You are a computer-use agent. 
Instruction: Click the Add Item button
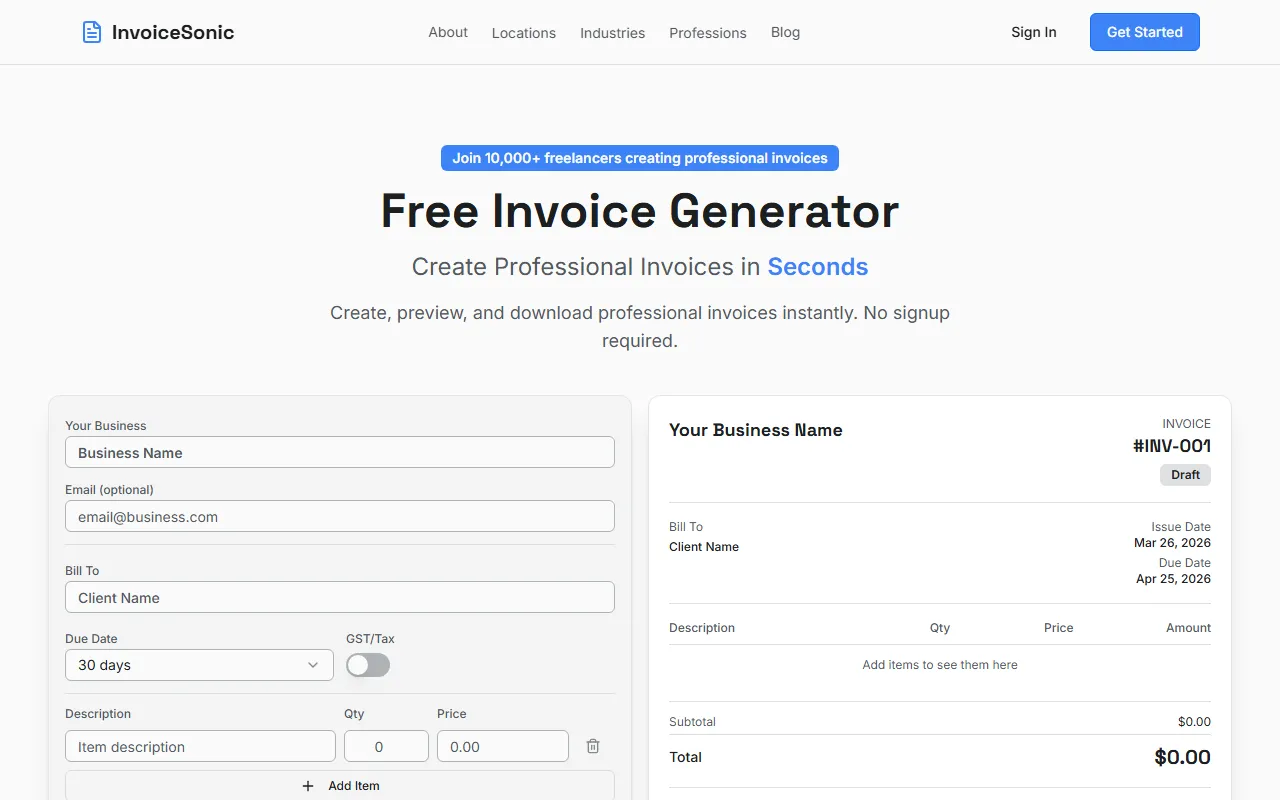[x=340, y=786]
